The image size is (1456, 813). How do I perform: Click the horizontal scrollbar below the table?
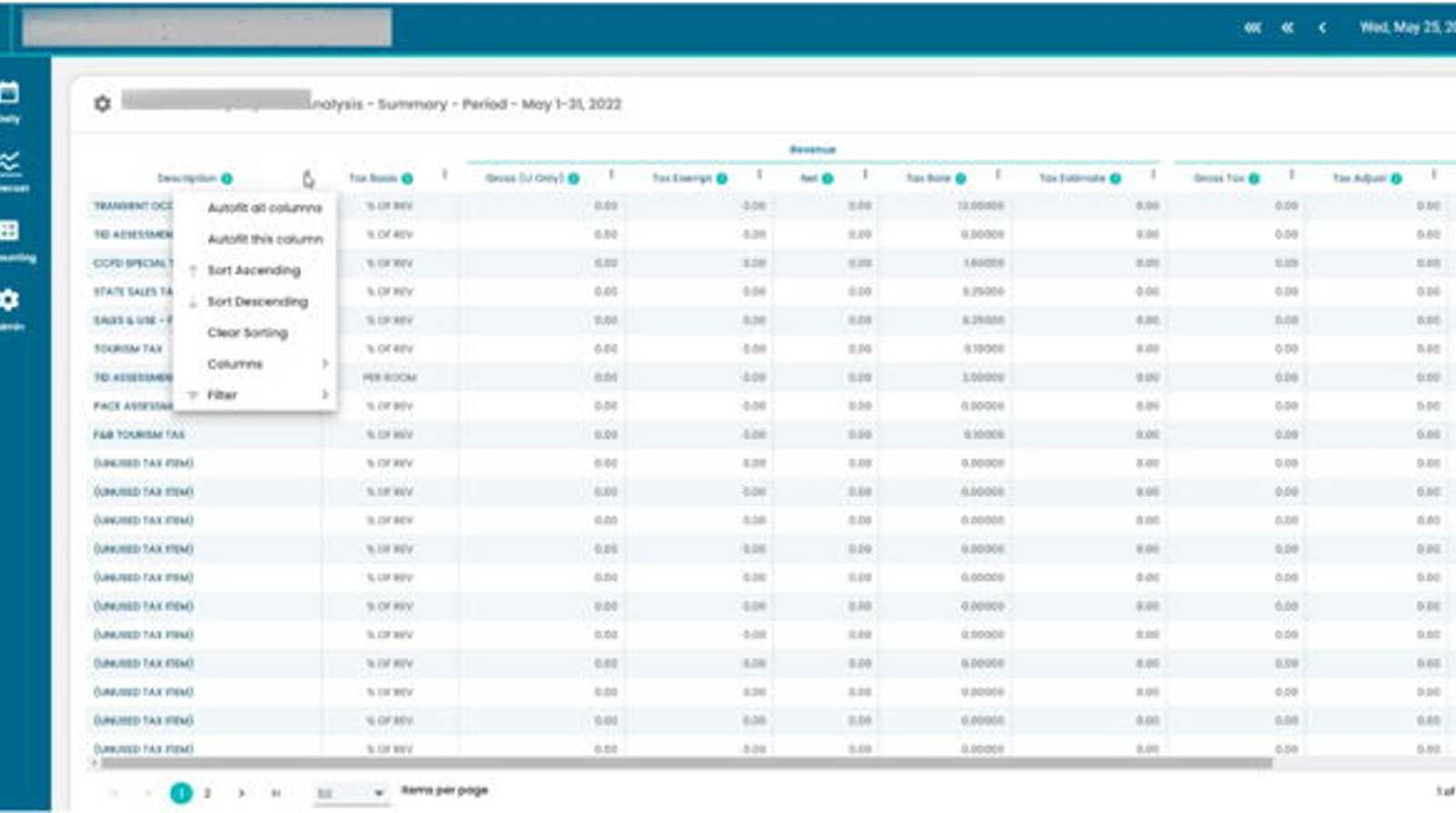(687, 763)
